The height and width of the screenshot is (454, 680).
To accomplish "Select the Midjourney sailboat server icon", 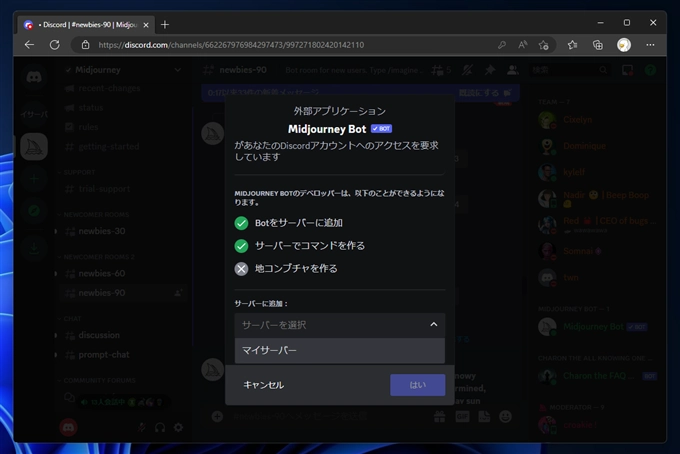I will coord(34,147).
